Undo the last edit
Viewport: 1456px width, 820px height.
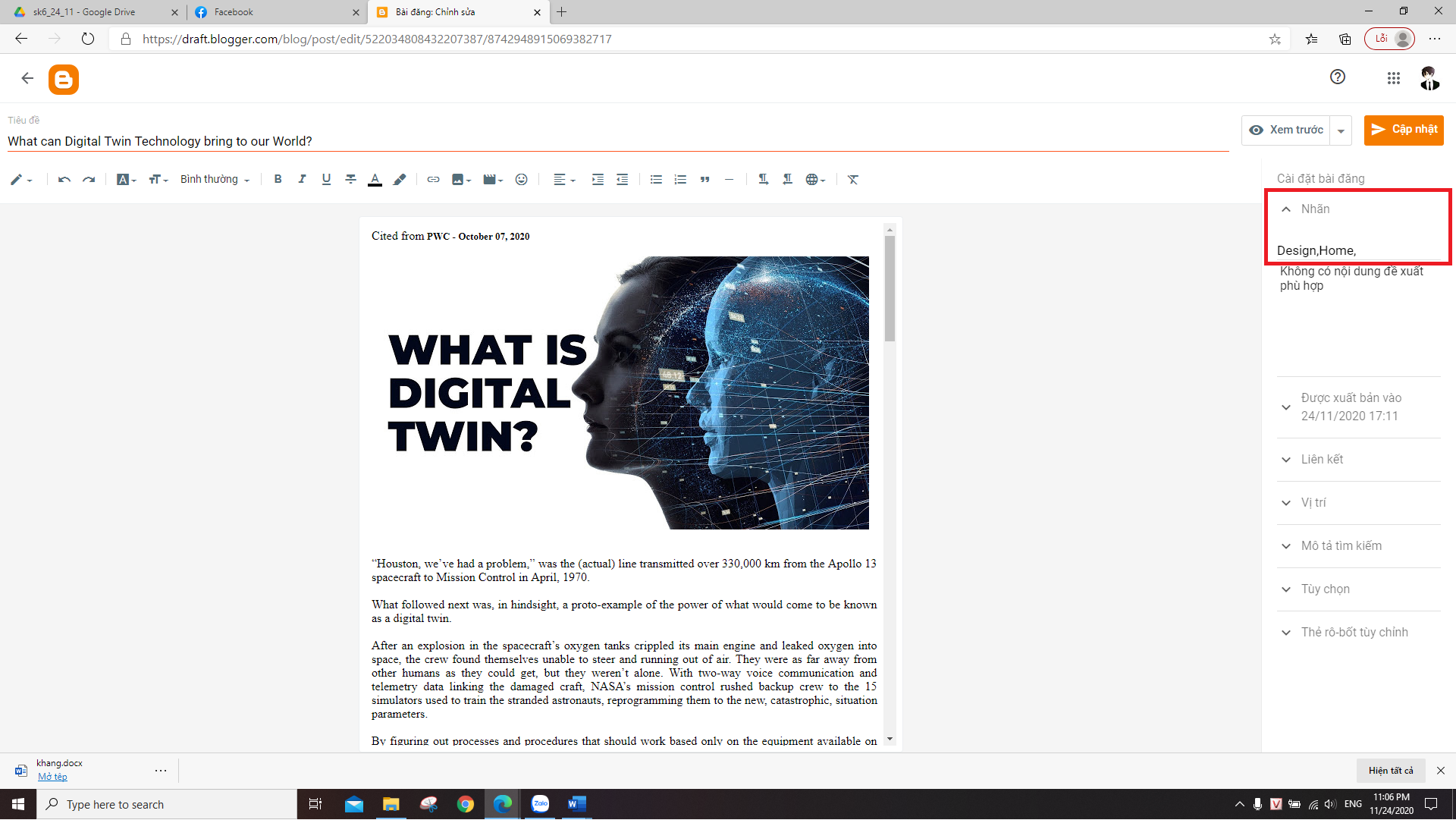[x=64, y=180]
